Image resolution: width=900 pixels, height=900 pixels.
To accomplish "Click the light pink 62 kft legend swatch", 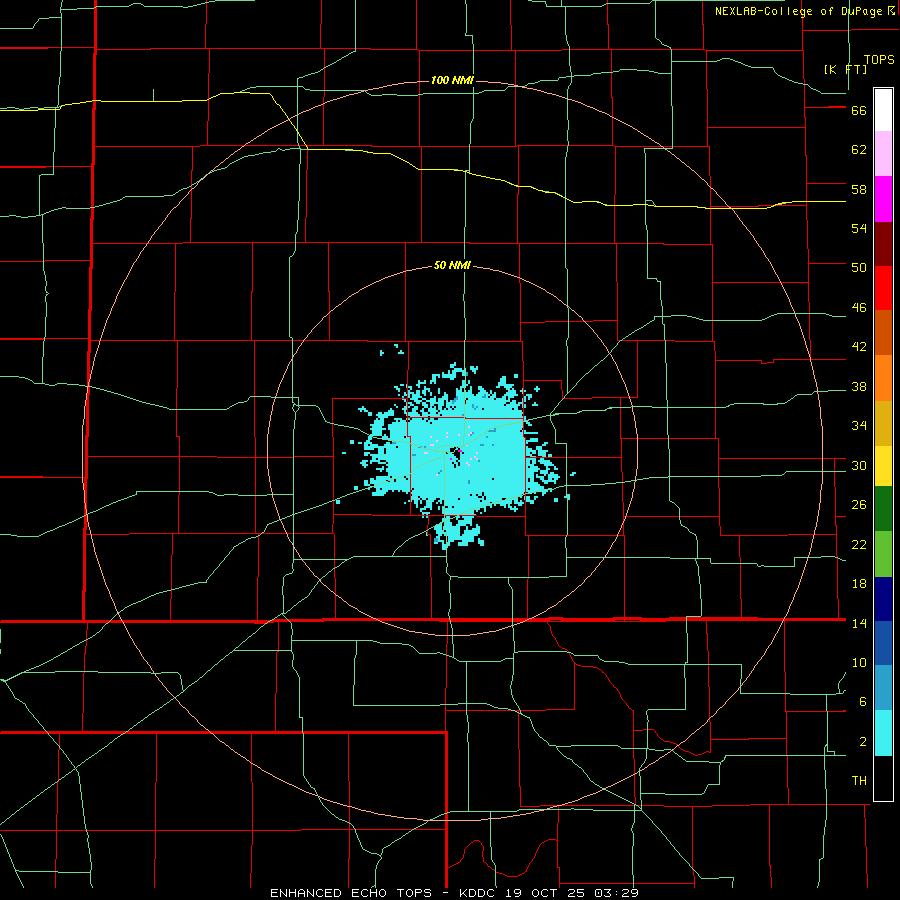I will pos(883,153).
